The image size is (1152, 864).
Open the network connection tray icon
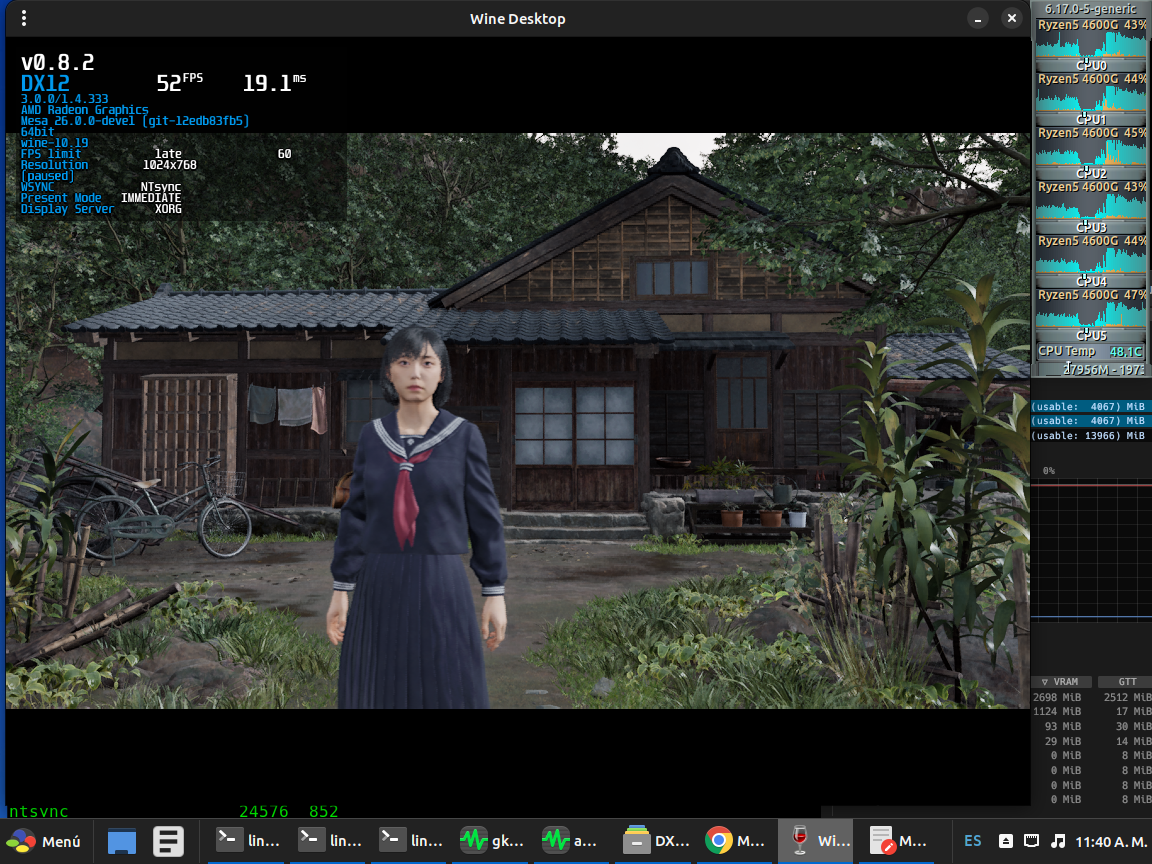(1032, 841)
